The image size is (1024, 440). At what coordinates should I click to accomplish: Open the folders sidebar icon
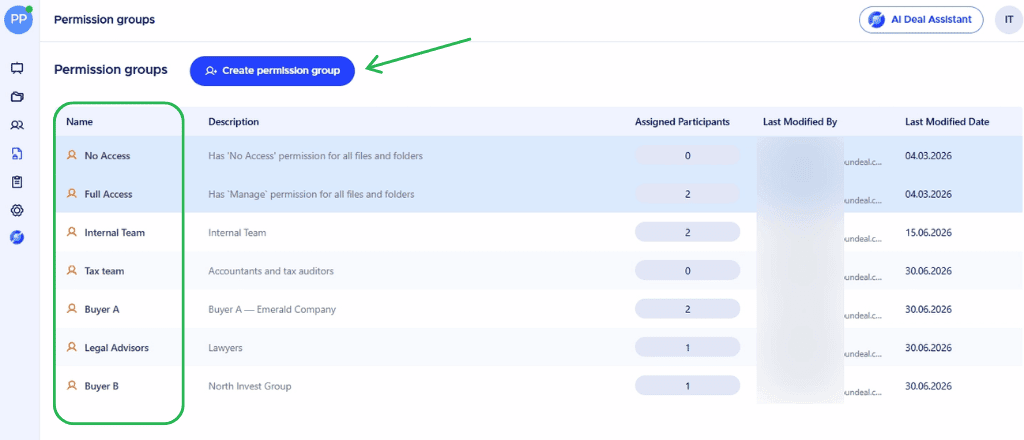pos(18,97)
